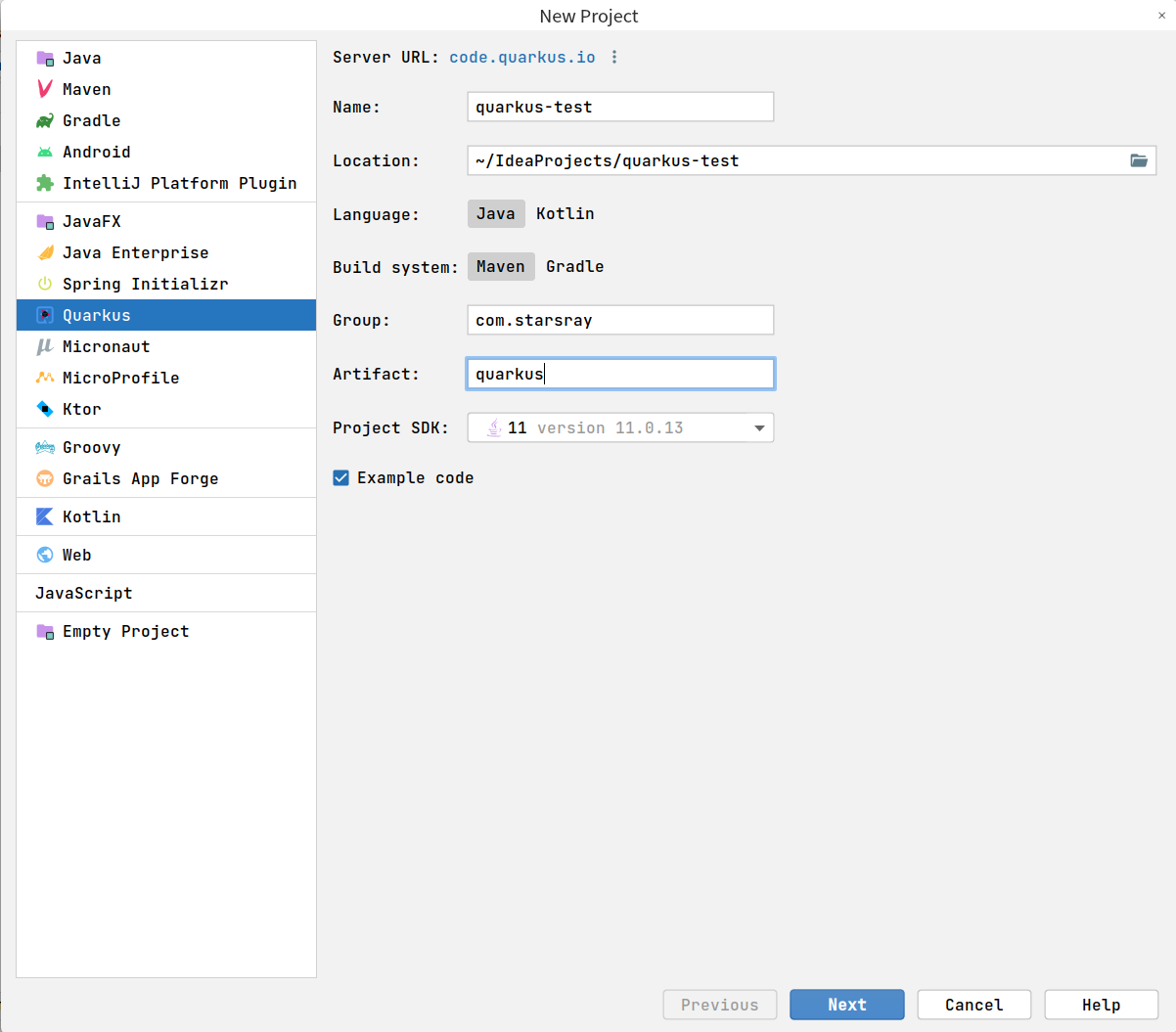This screenshot has width=1176, height=1032.
Task: Click the Spring Initializr power icon
Action: [x=45, y=284]
